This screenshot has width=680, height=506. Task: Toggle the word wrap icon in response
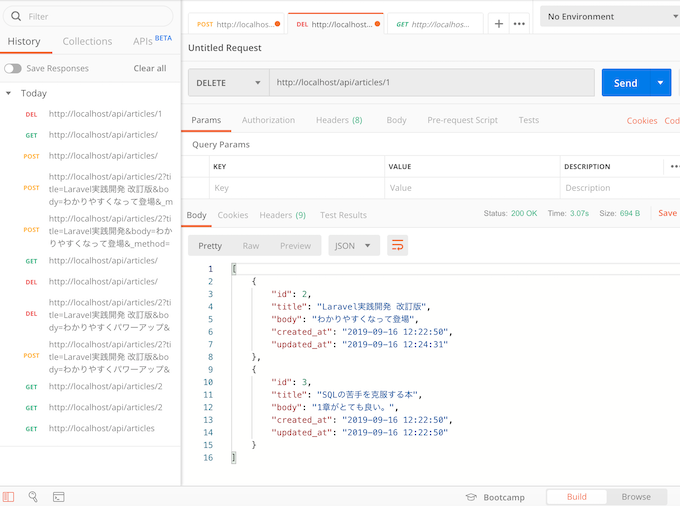coord(397,245)
